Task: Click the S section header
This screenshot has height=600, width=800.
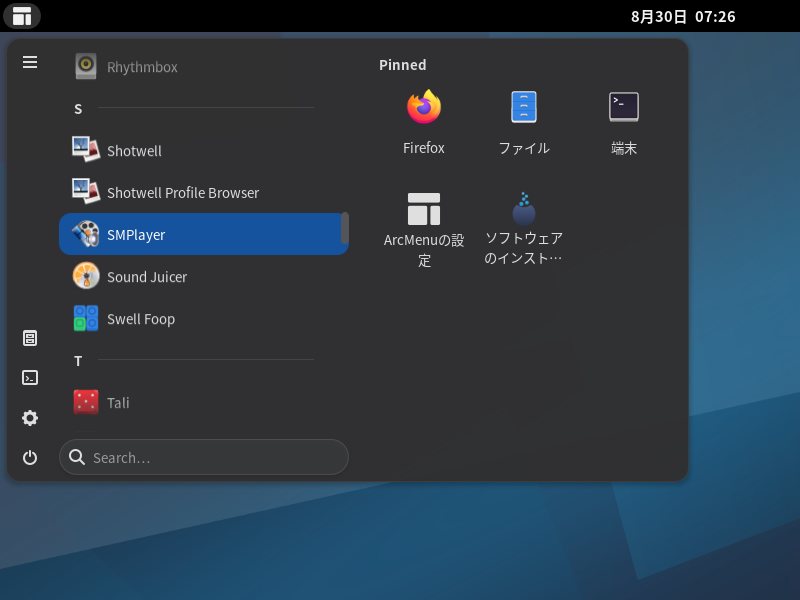Action: [x=78, y=109]
